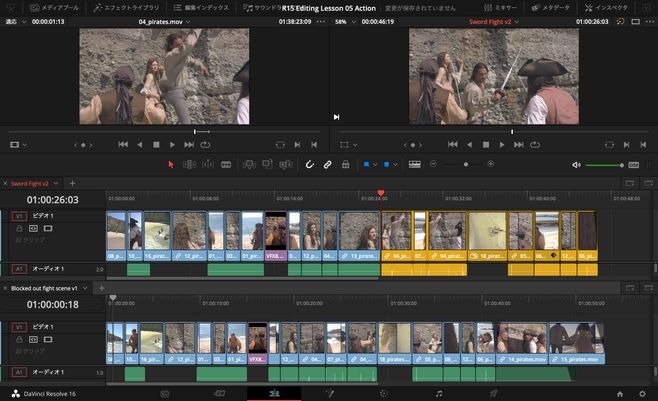Screen dimensions: 658x401
Task: Open the source viewer options three-dot menu
Action: tap(321, 22)
